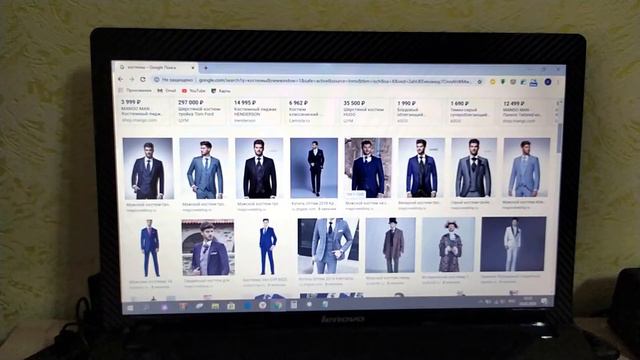
Task: Click the 12 499 ₽ MANGO MAN offer
Action: 524,112
